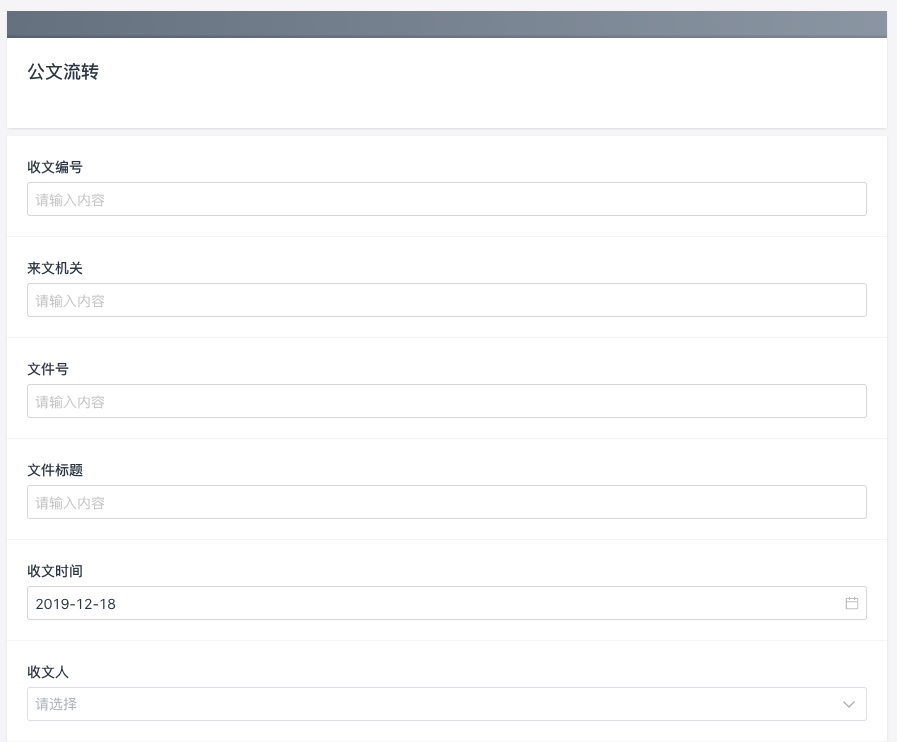The width and height of the screenshot is (897, 742).
Task: Select the 请选择 placeholder text
Action: point(56,704)
